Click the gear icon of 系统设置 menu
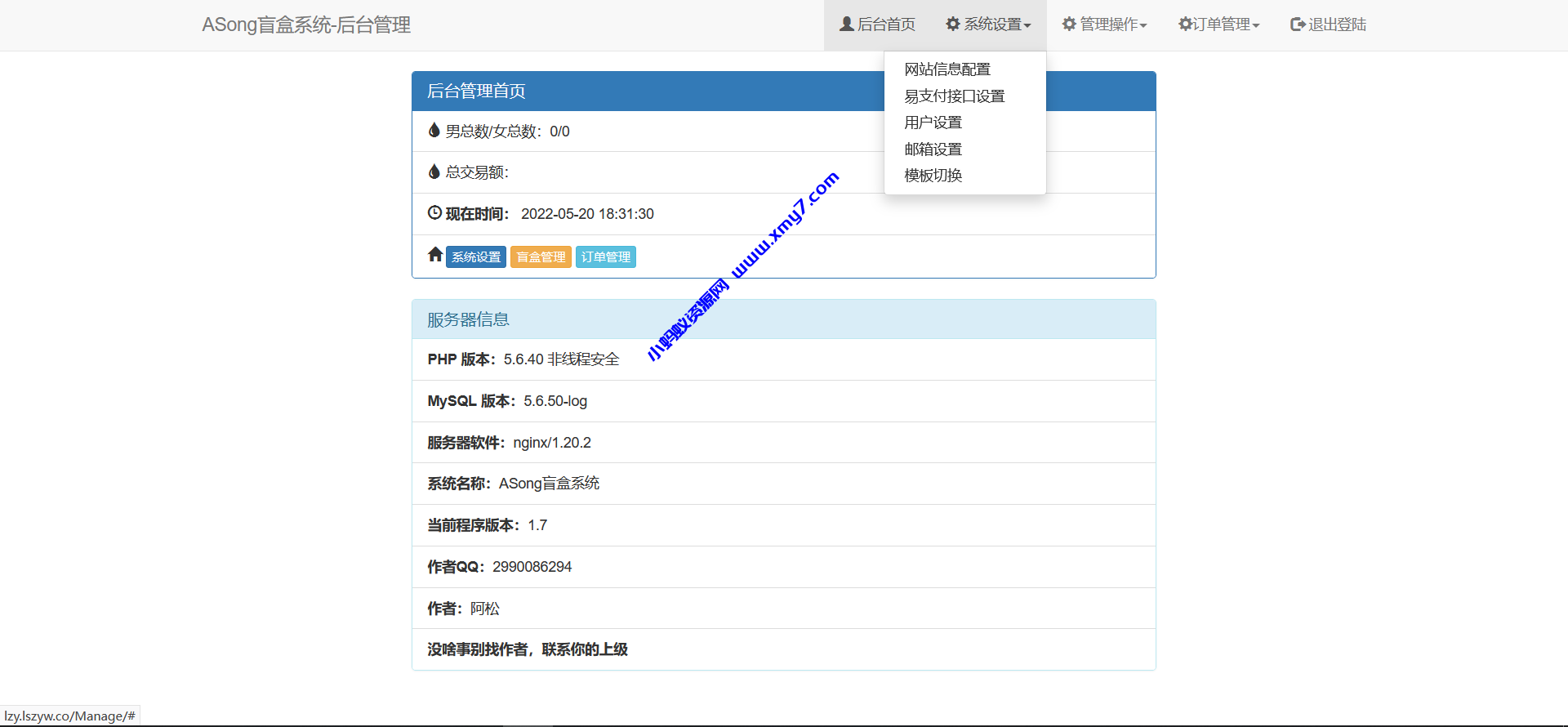 coord(953,25)
